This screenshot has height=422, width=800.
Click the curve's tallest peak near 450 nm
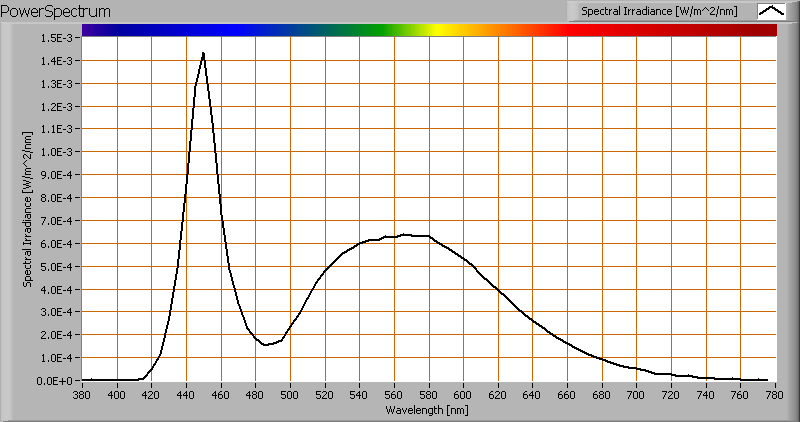(x=203, y=54)
